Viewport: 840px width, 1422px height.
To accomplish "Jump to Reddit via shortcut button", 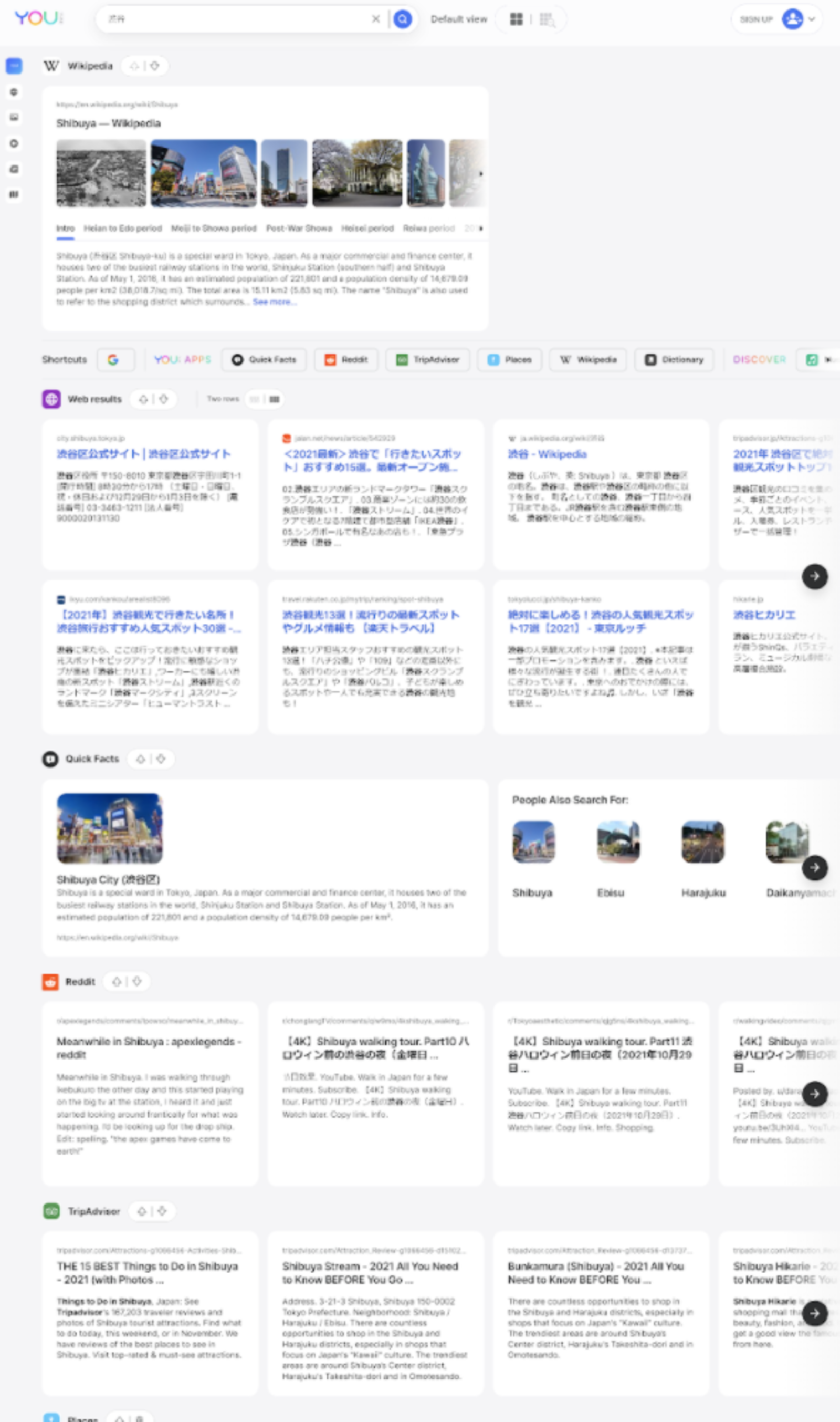I will 346,360.
